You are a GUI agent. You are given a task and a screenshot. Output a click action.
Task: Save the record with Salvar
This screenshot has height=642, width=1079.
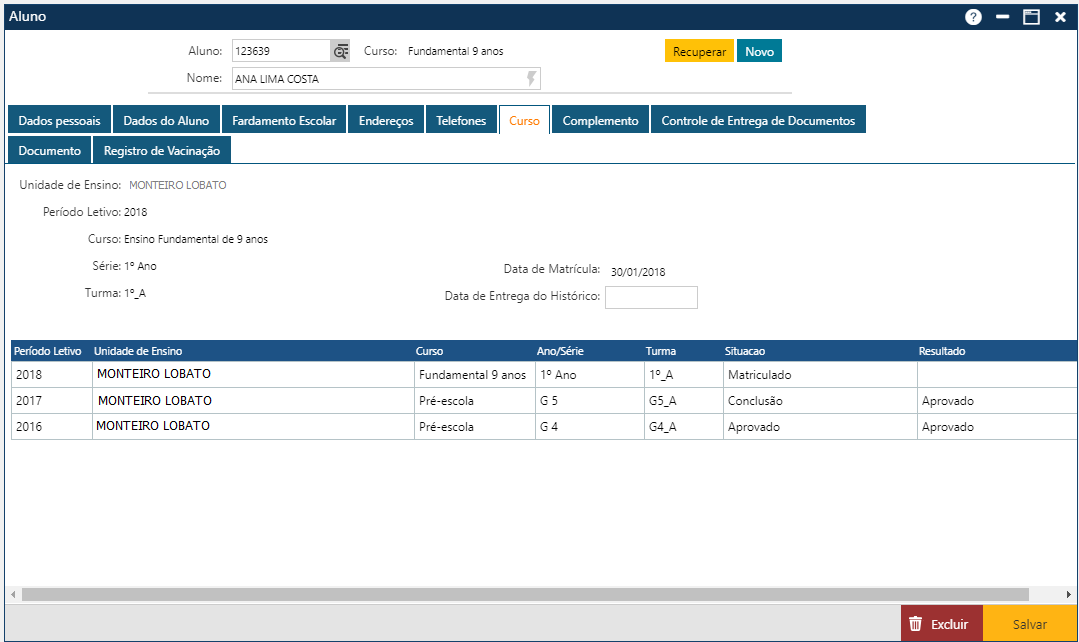[x=1029, y=624]
